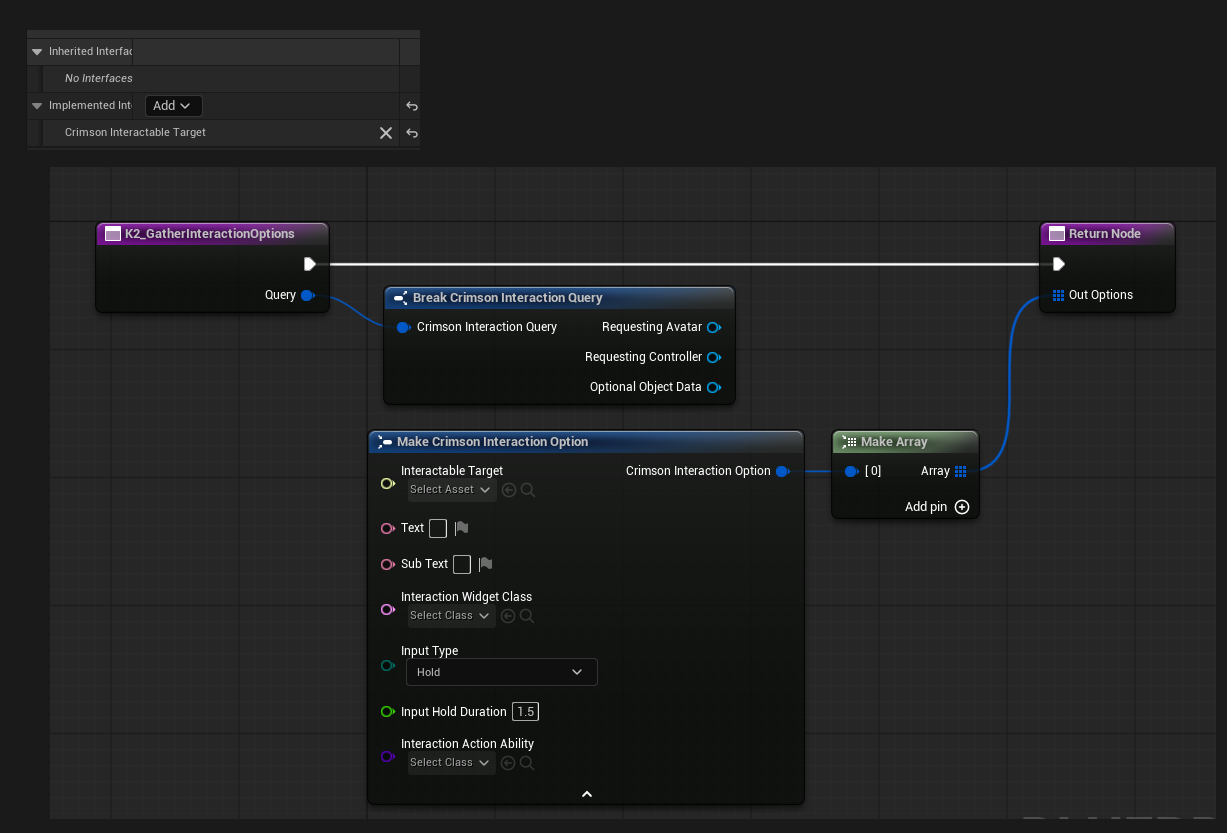This screenshot has height=833, width=1227.
Task: Click the Make Array [0] input pin
Action: tap(852, 471)
